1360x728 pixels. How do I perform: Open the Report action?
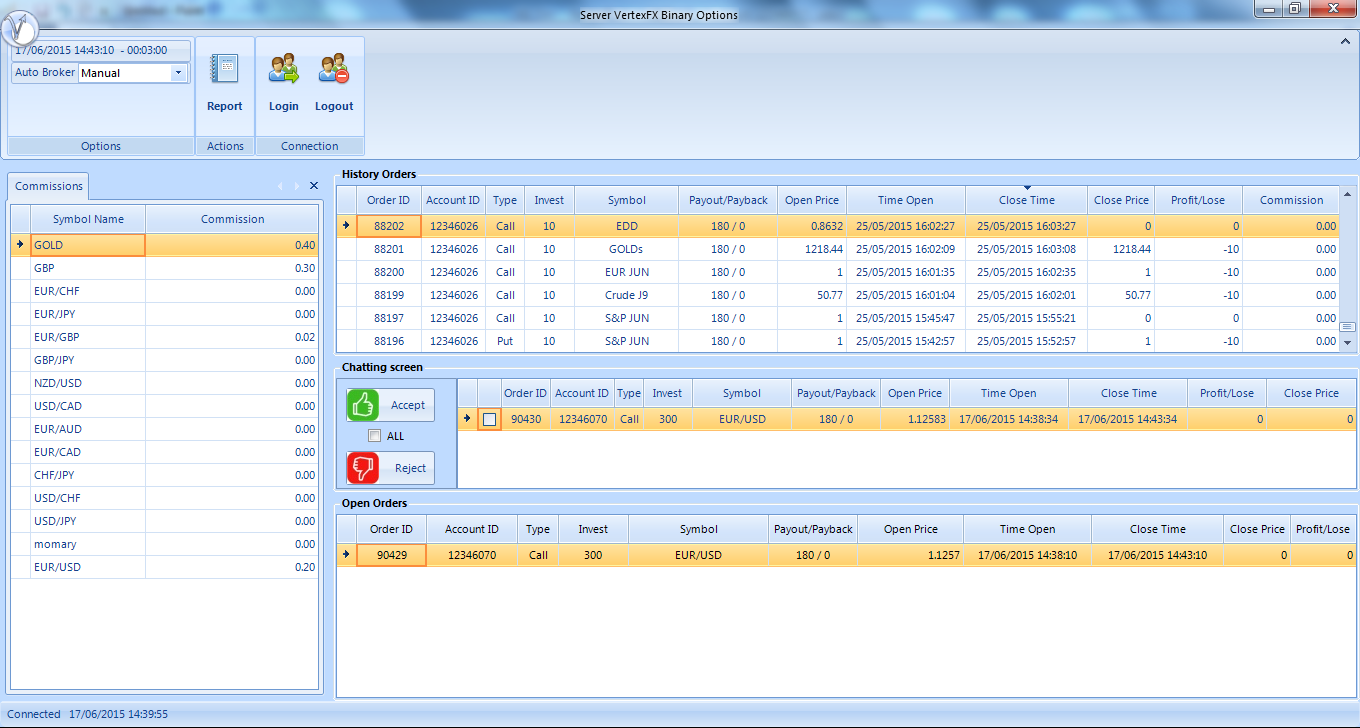point(225,84)
